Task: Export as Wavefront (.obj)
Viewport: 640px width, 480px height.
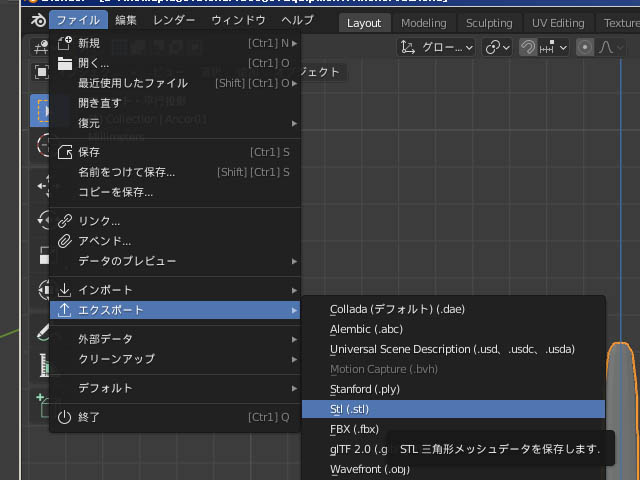Action: point(453,469)
